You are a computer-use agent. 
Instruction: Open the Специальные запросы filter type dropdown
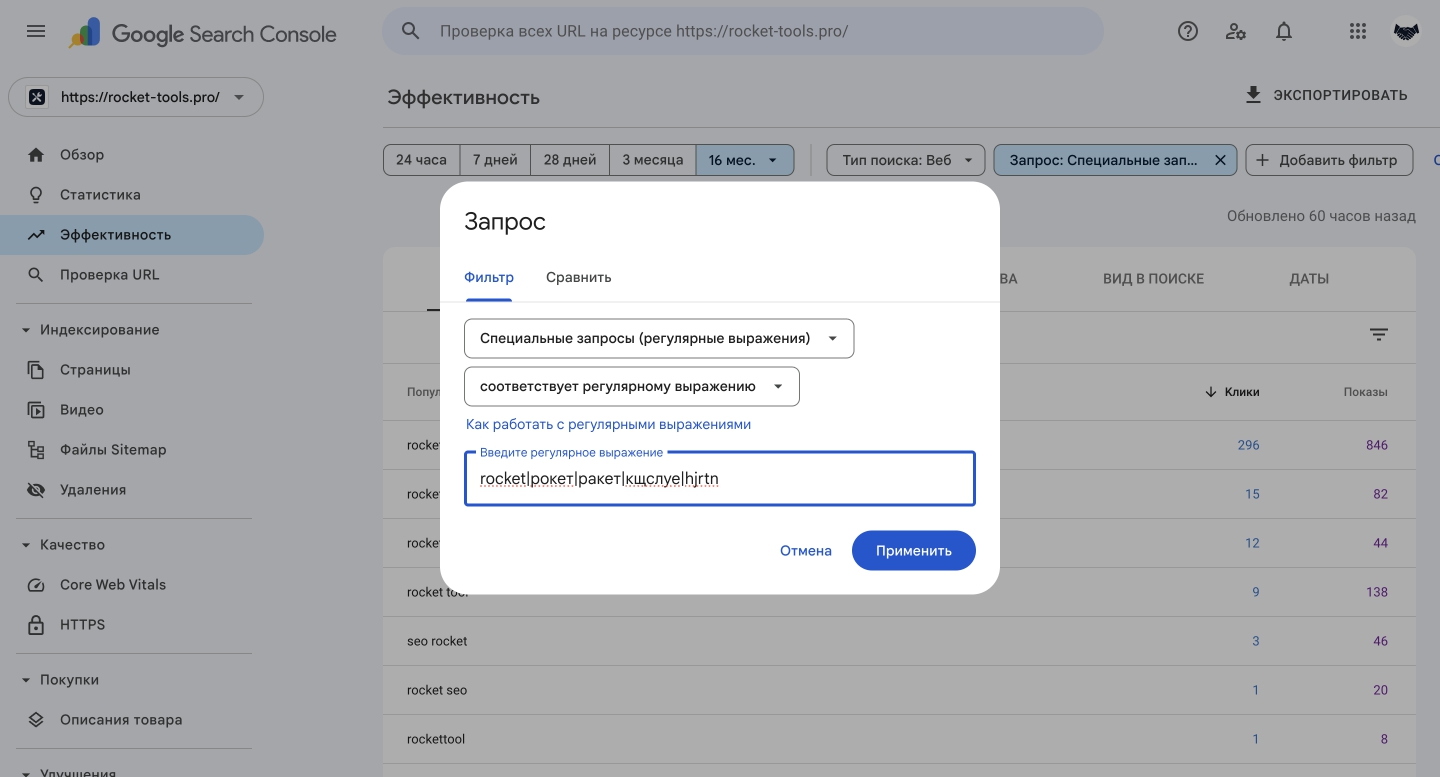click(659, 338)
